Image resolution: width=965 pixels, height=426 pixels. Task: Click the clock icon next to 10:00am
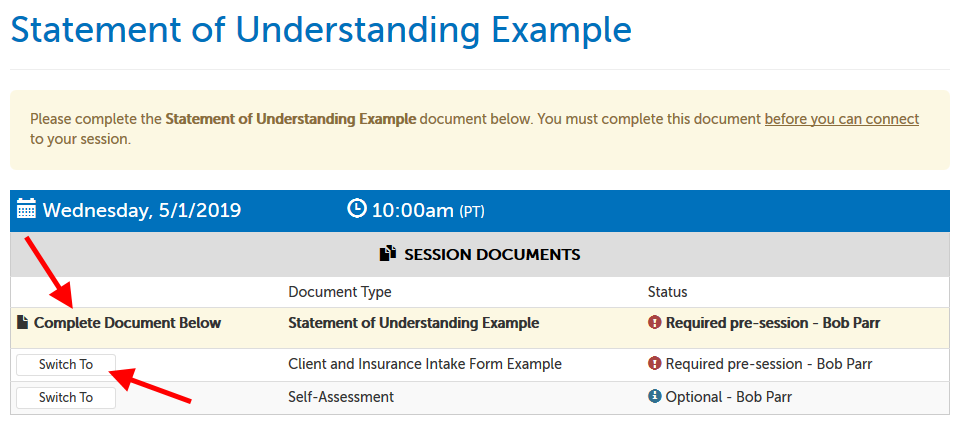(357, 209)
